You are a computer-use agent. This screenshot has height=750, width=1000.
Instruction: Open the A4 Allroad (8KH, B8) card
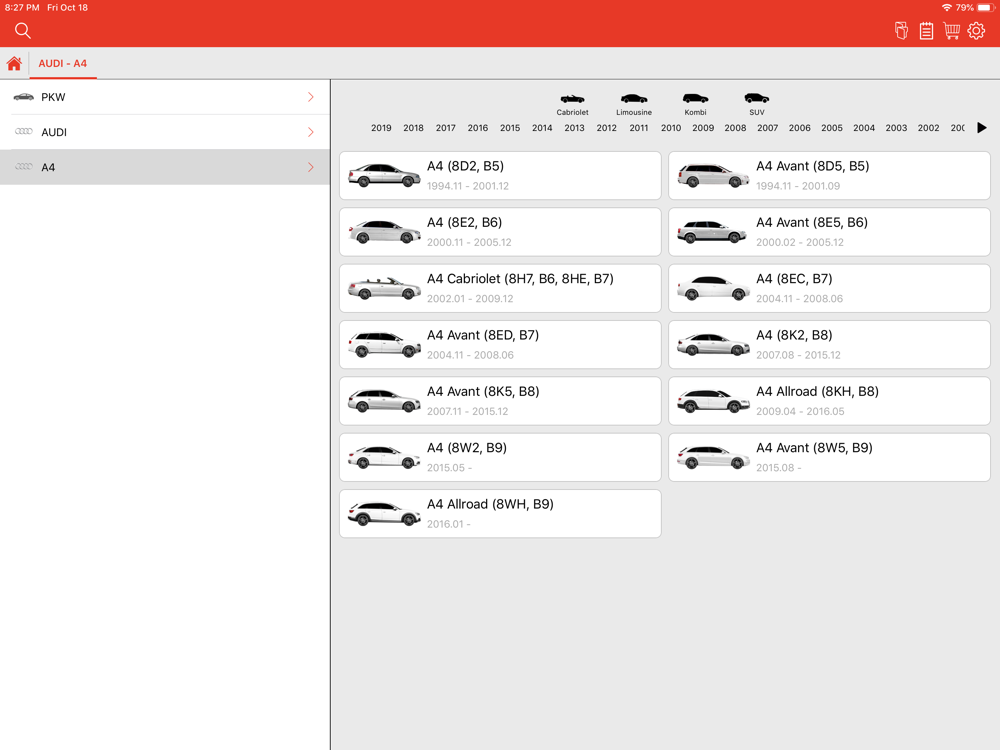829,401
